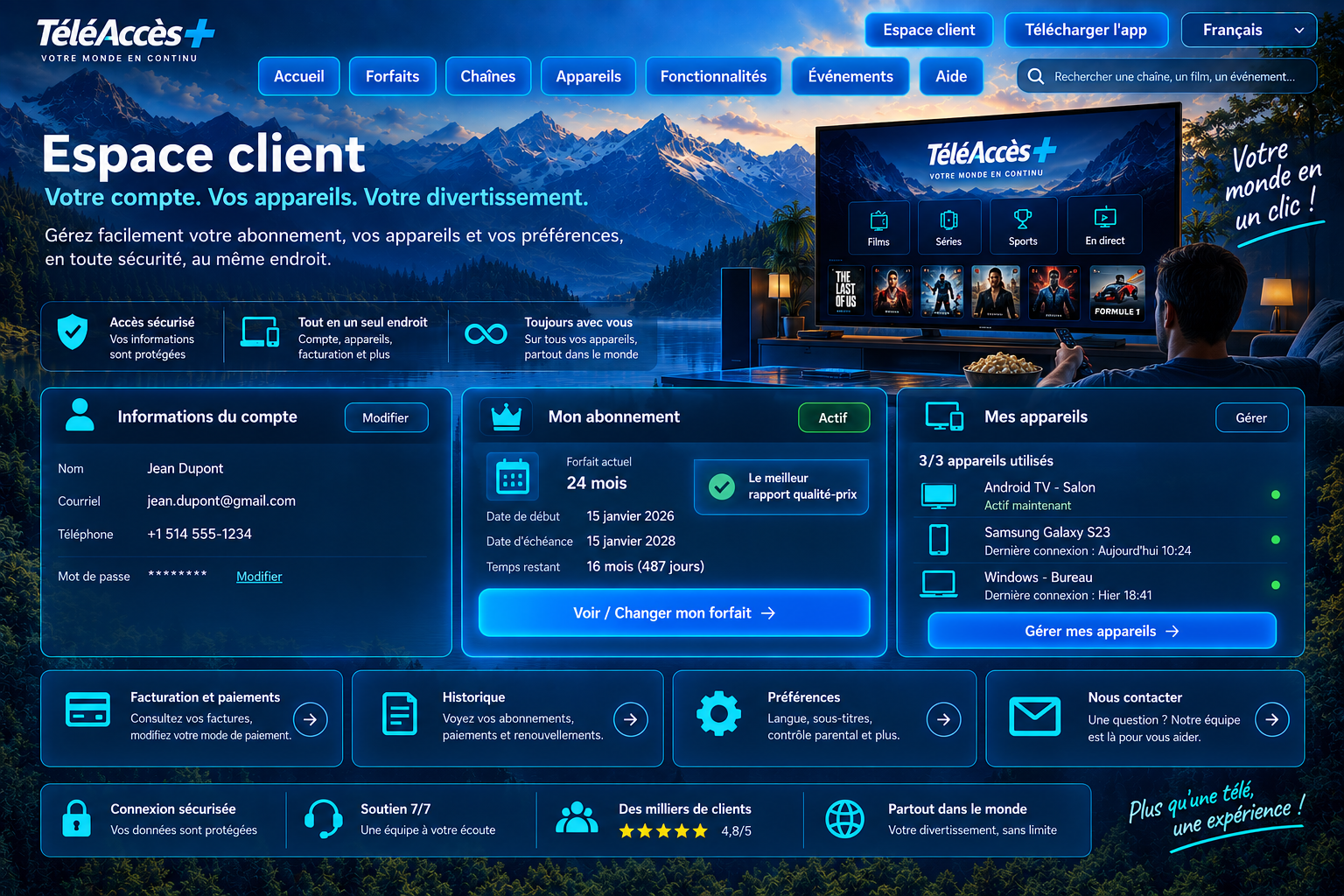Click the Formule 1 thumbnail on TV

(x=1117, y=291)
